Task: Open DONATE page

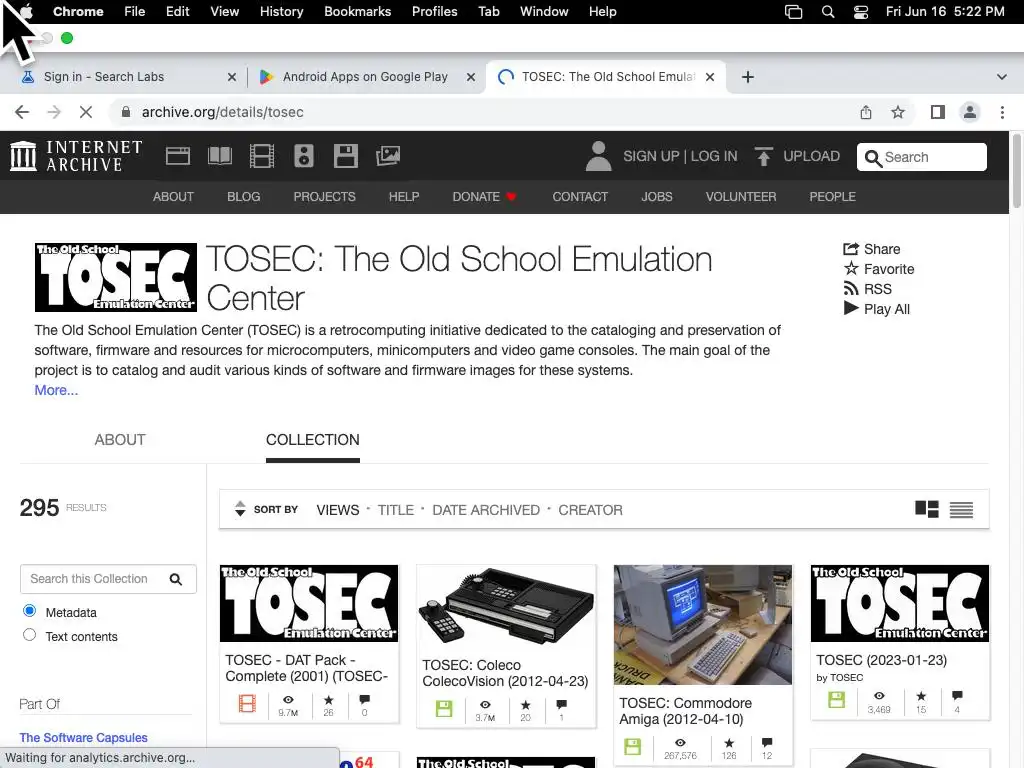Action: tap(484, 197)
